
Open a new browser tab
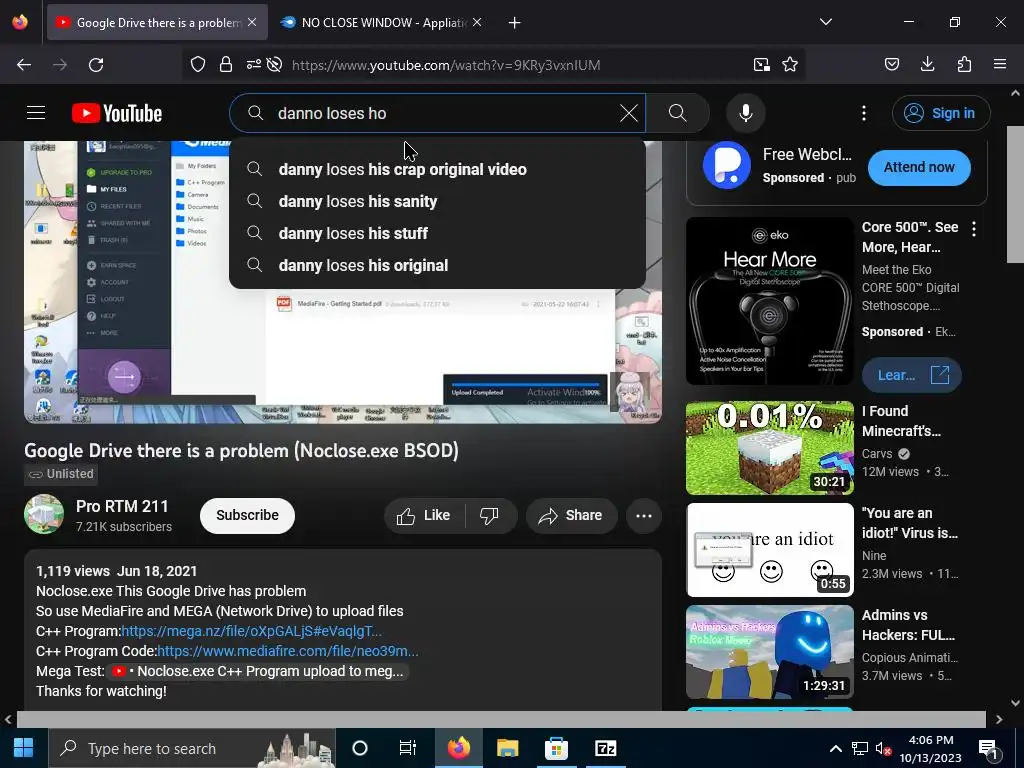tap(515, 23)
